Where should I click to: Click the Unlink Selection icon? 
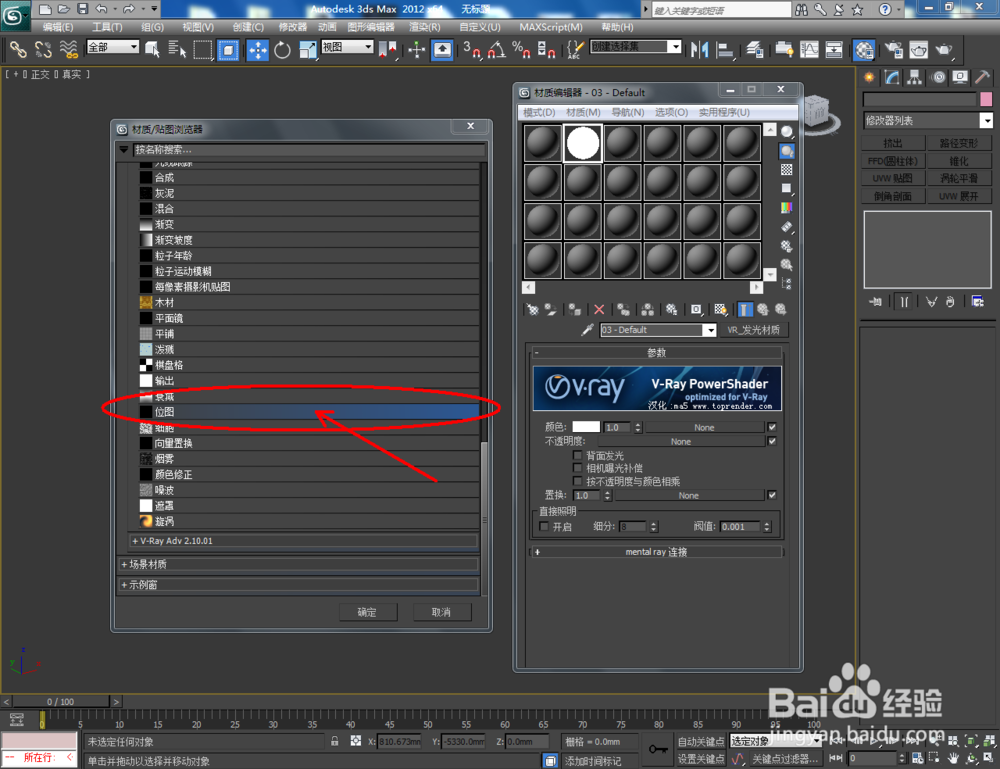(x=43, y=50)
